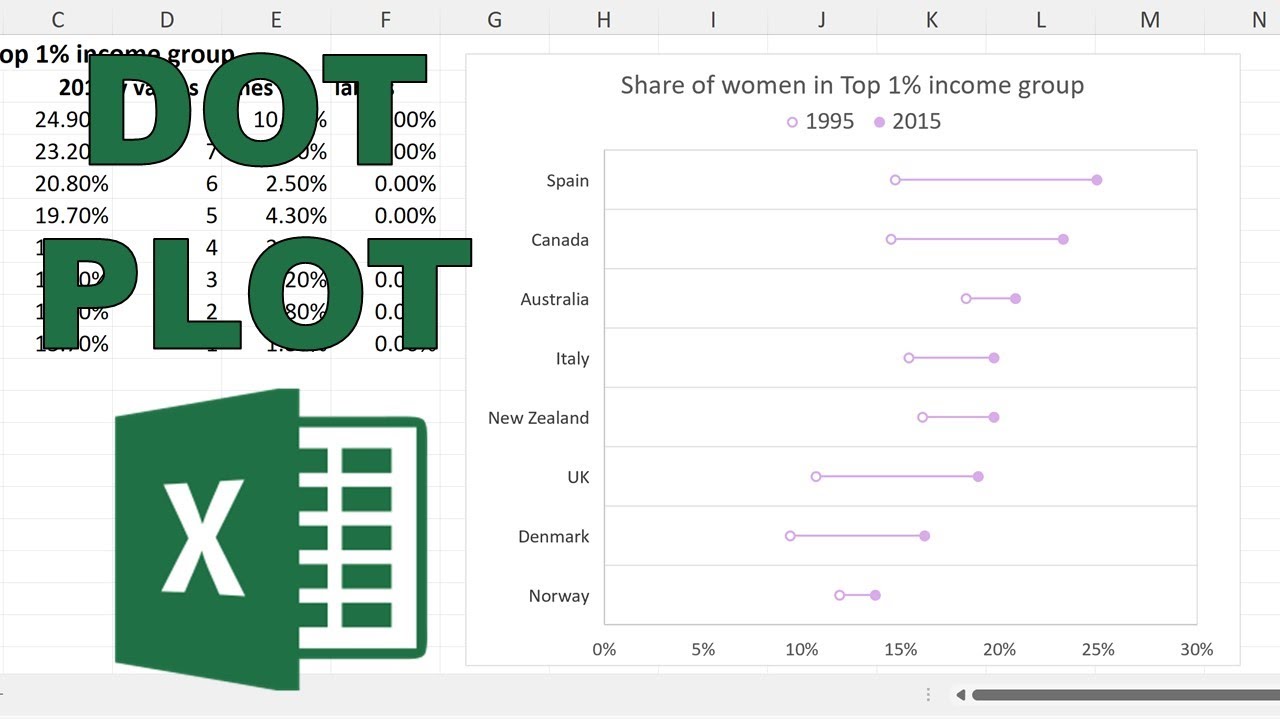Screen dimensions: 1280x720
Task: Select column I header
Action: click(713, 18)
